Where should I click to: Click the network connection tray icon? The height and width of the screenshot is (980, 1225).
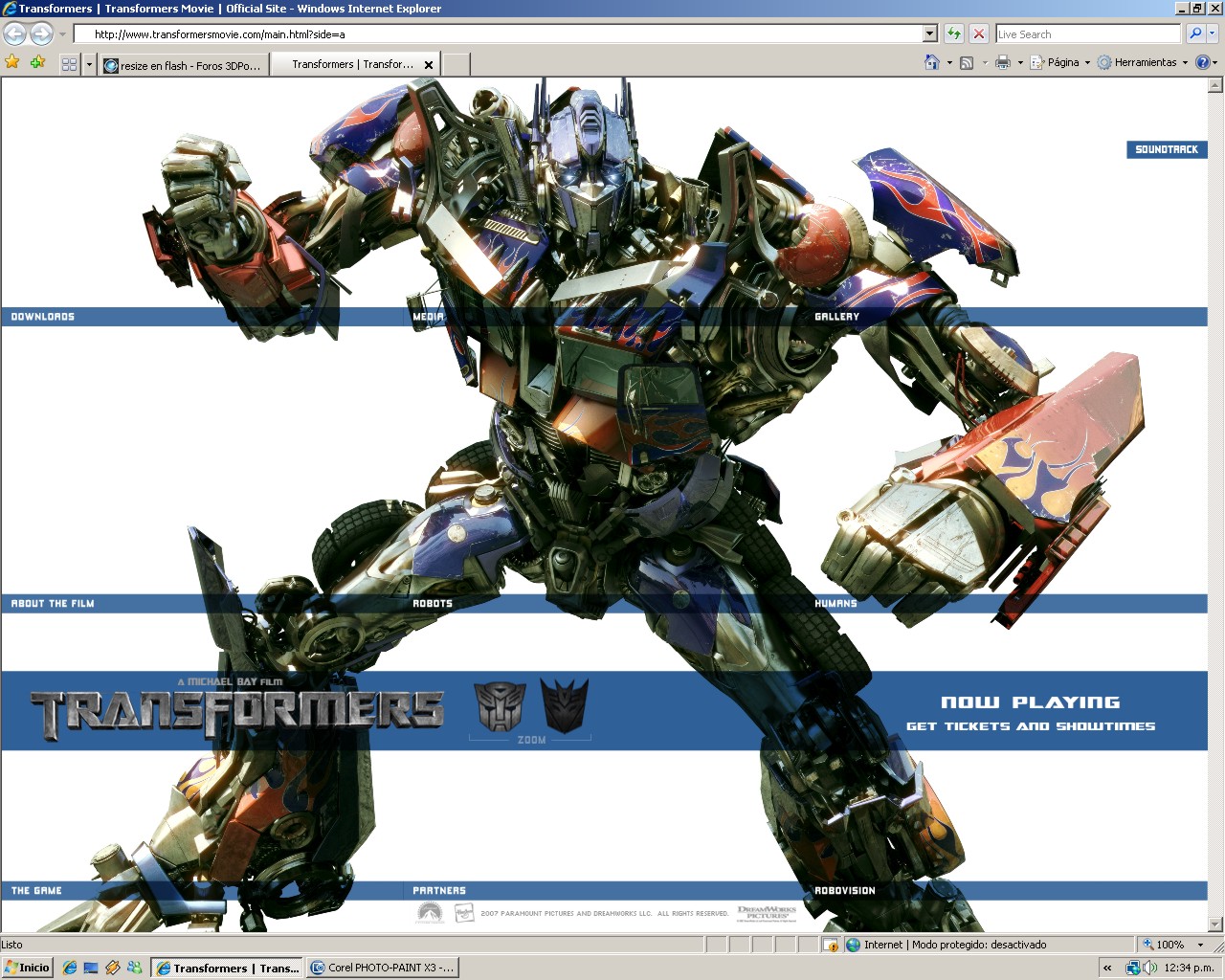(x=1133, y=968)
